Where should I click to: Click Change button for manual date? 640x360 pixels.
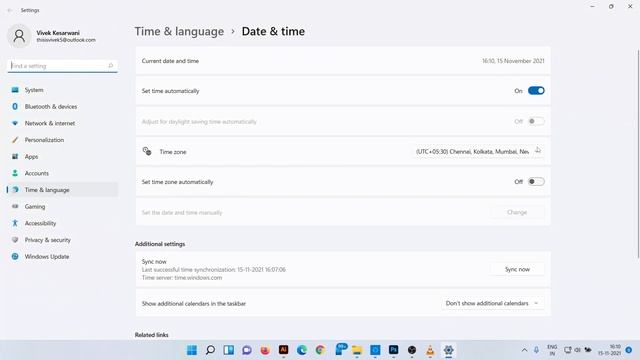point(517,212)
